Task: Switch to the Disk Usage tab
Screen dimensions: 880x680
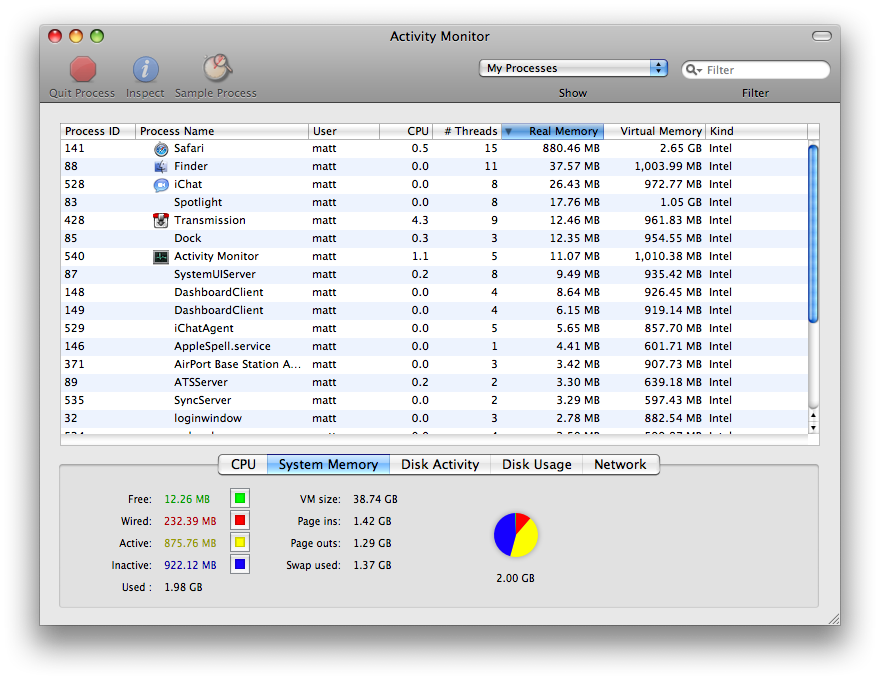Action: 537,465
